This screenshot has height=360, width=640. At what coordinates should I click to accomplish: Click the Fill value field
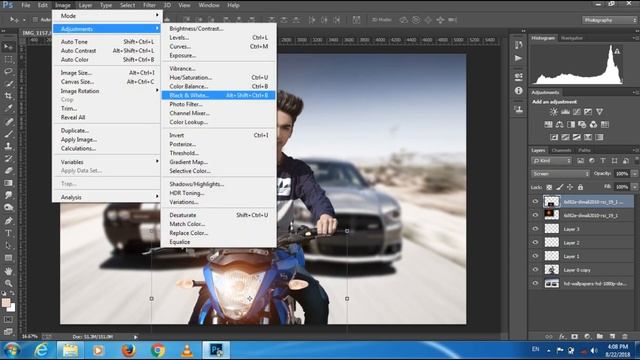click(622, 187)
